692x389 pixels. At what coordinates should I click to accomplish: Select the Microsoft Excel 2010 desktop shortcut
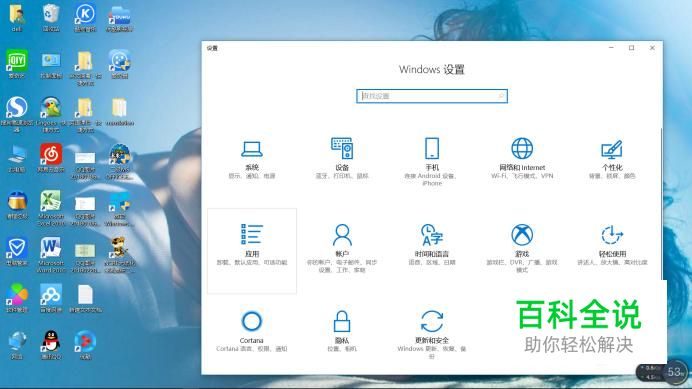coord(51,208)
